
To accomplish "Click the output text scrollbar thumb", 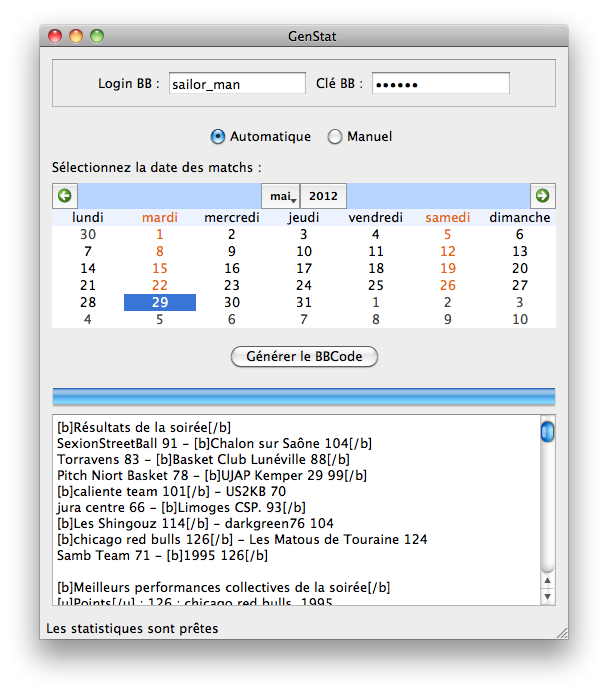I will click(547, 432).
